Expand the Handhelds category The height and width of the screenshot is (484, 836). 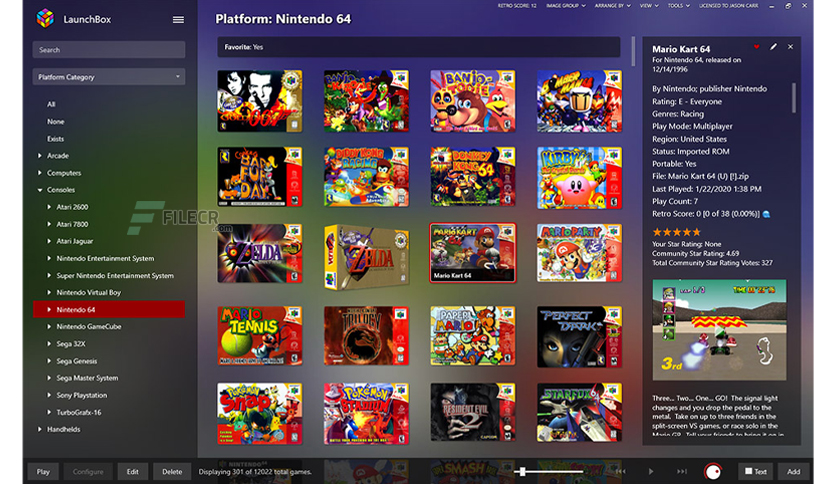pyautogui.click(x=40, y=429)
